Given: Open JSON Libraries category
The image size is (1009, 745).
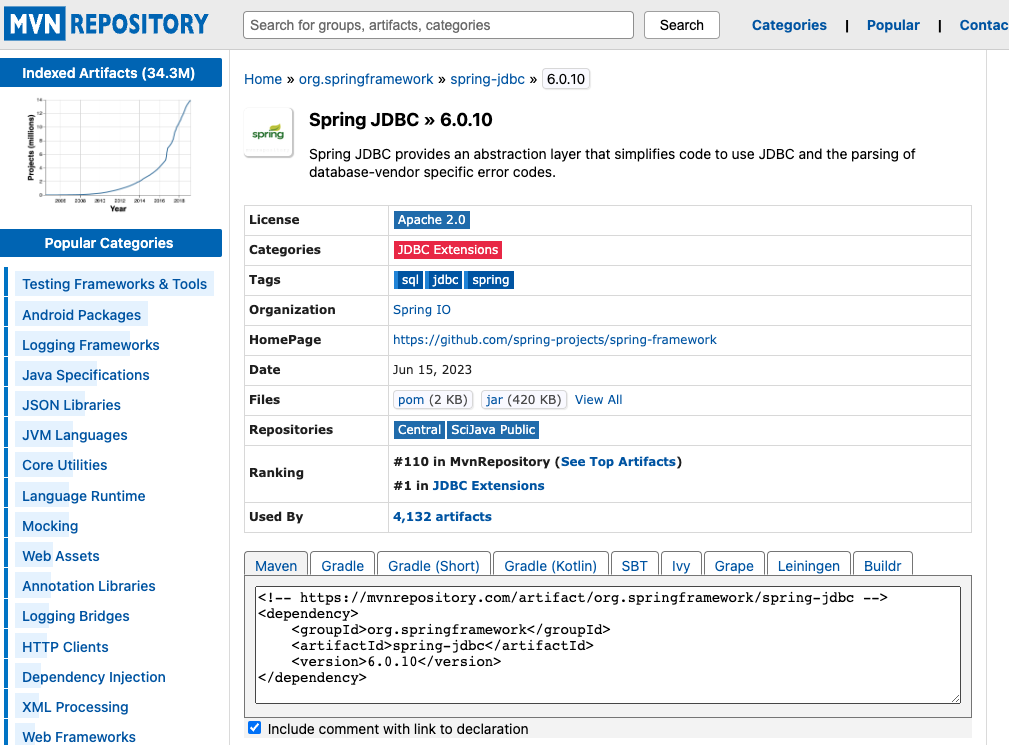Looking at the screenshot, I should click(x=71, y=405).
